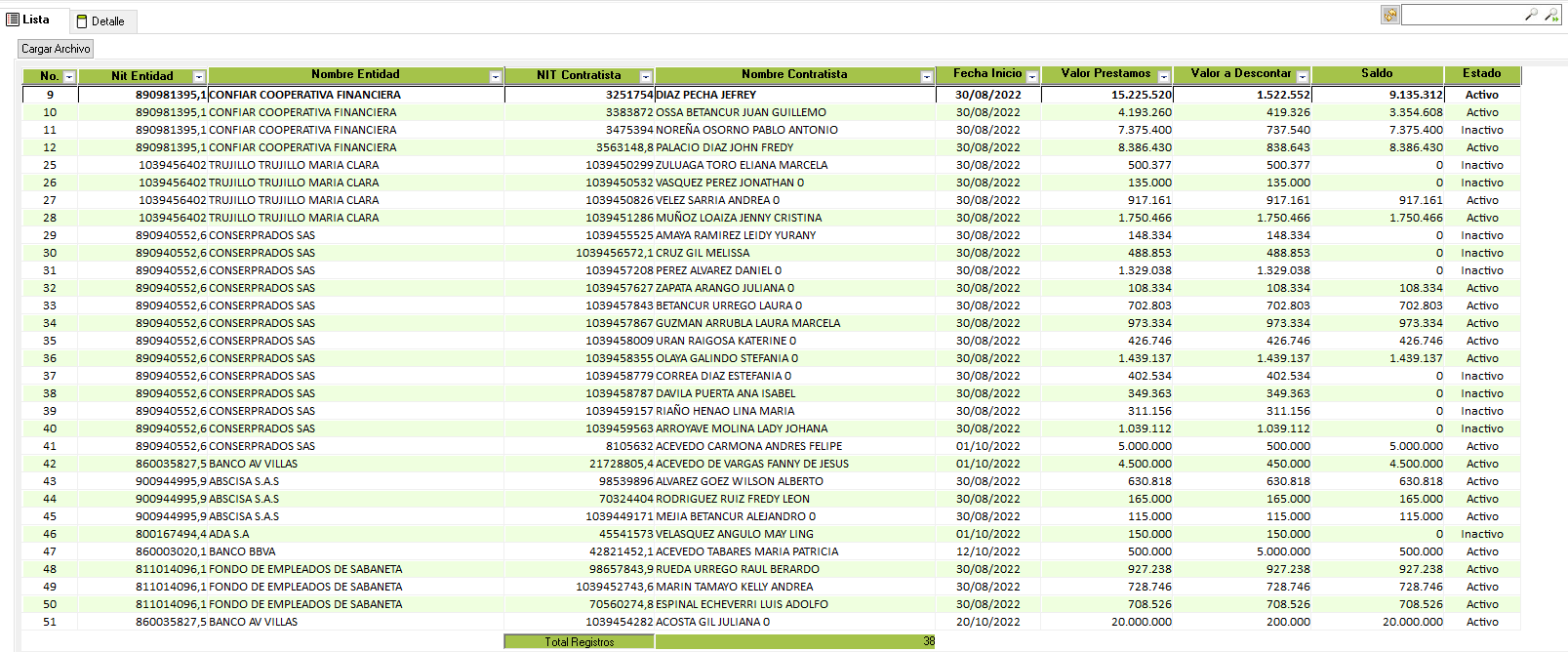Click the find-next magnifier with green arrows
This screenshot has width=1568, height=652.
[x=1550, y=15]
